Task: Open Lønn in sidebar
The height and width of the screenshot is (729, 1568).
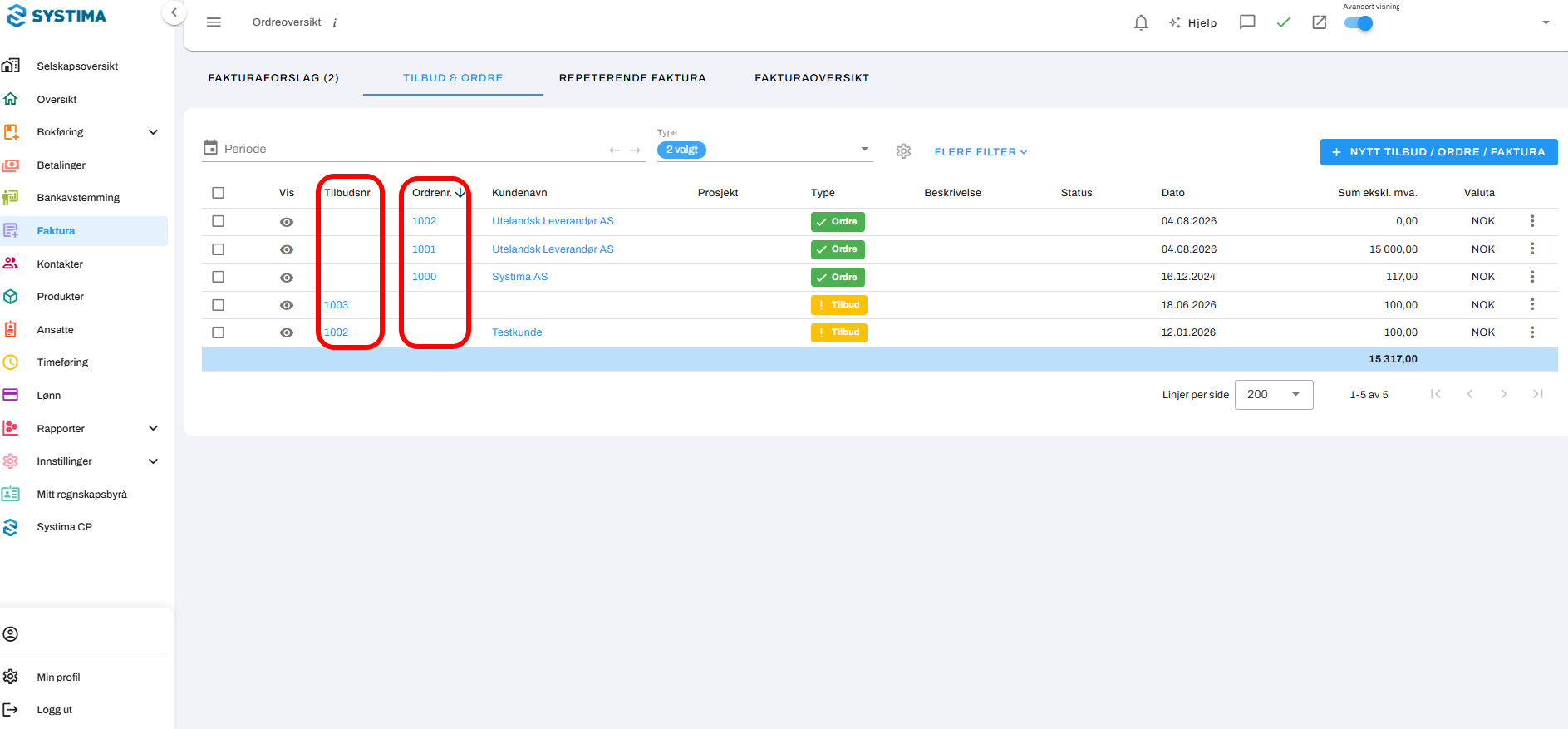Action: coord(48,396)
